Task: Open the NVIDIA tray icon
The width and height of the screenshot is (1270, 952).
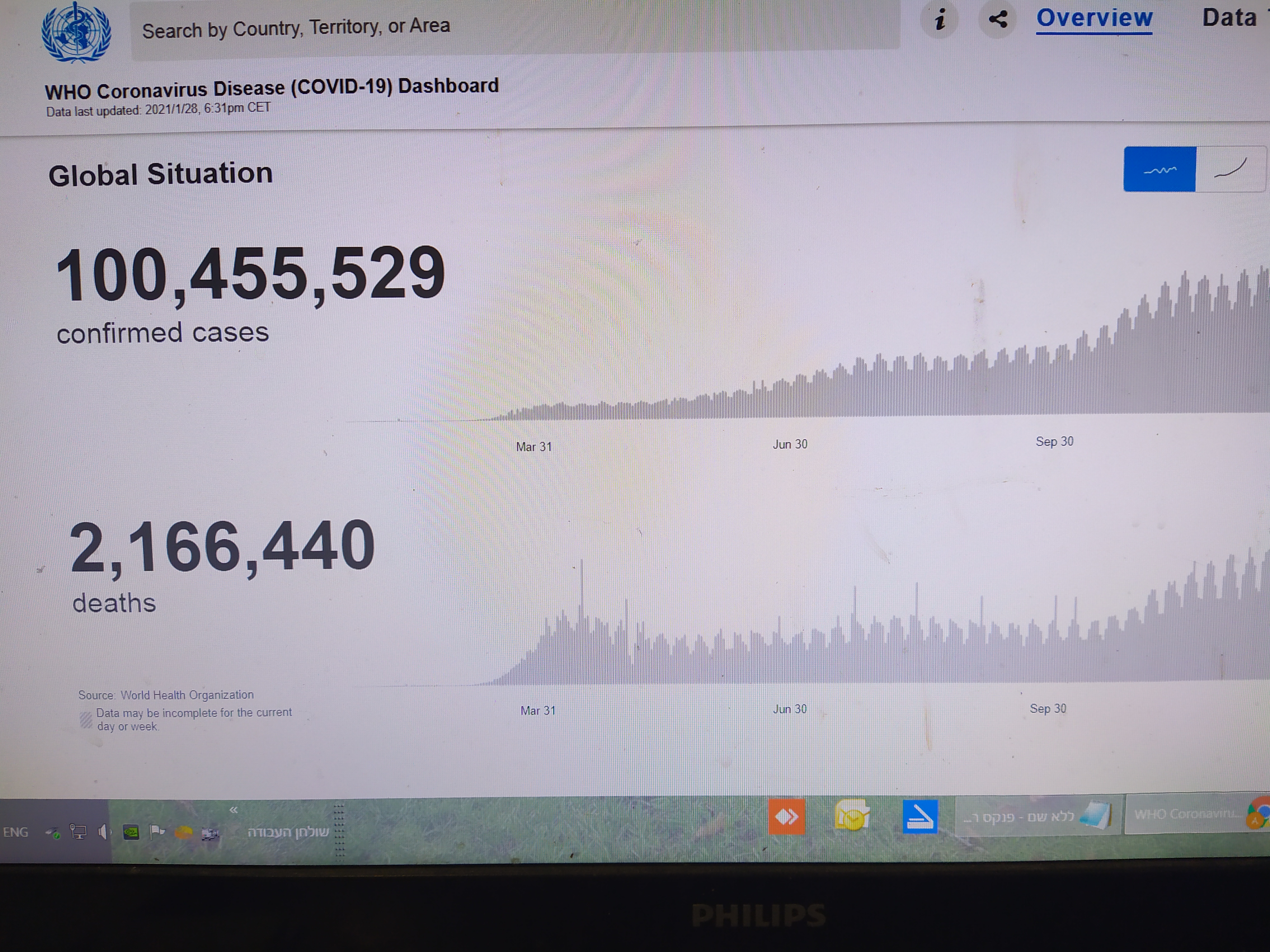Action: [x=131, y=832]
